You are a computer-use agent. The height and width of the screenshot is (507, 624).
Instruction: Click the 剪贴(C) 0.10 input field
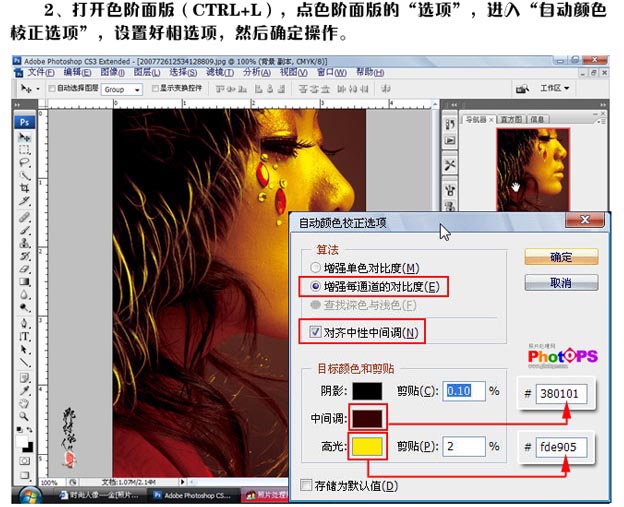[x=464, y=391]
